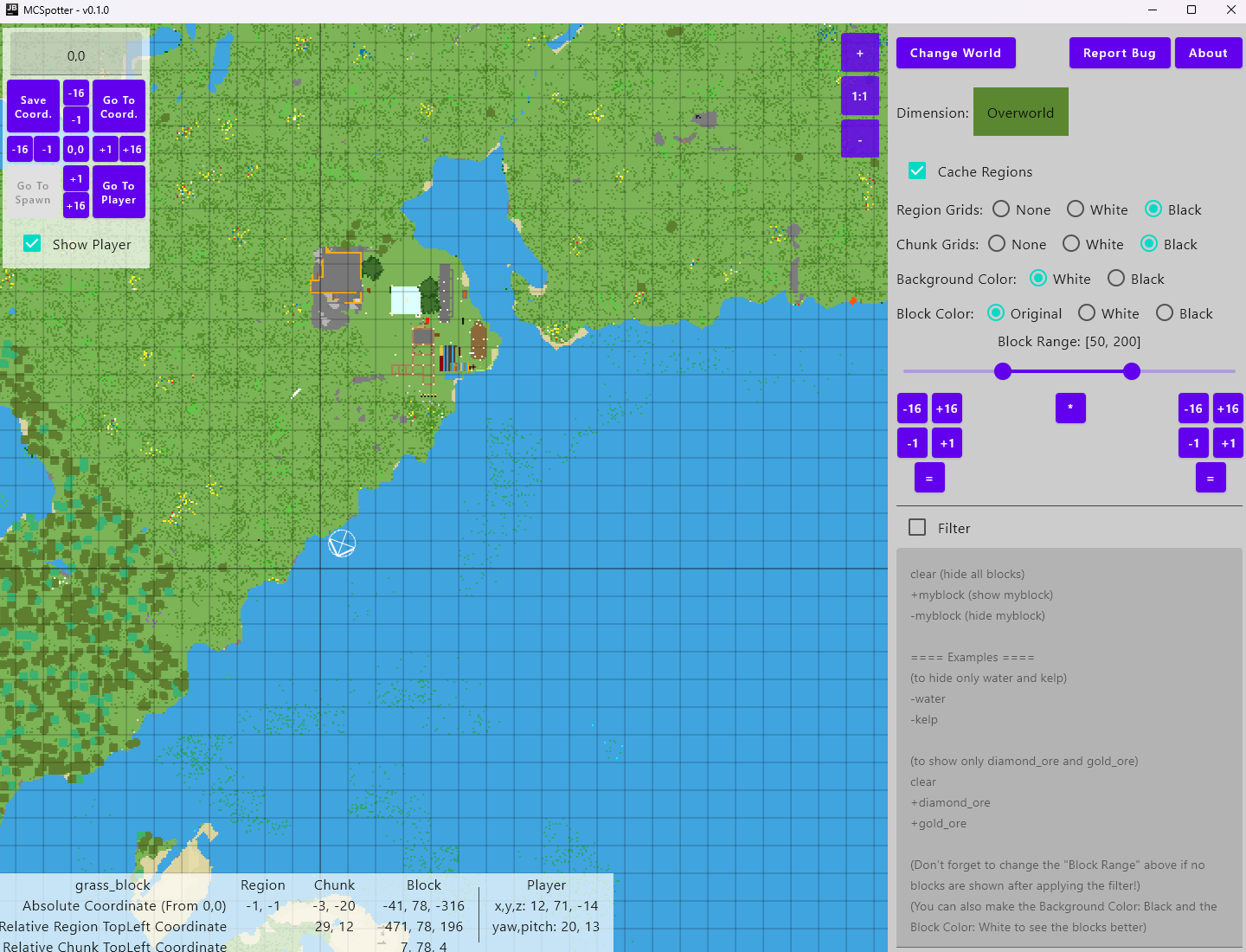Increase the maximum block range by 16
This screenshot has height=952, width=1246.
click(x=1228, y=408)
